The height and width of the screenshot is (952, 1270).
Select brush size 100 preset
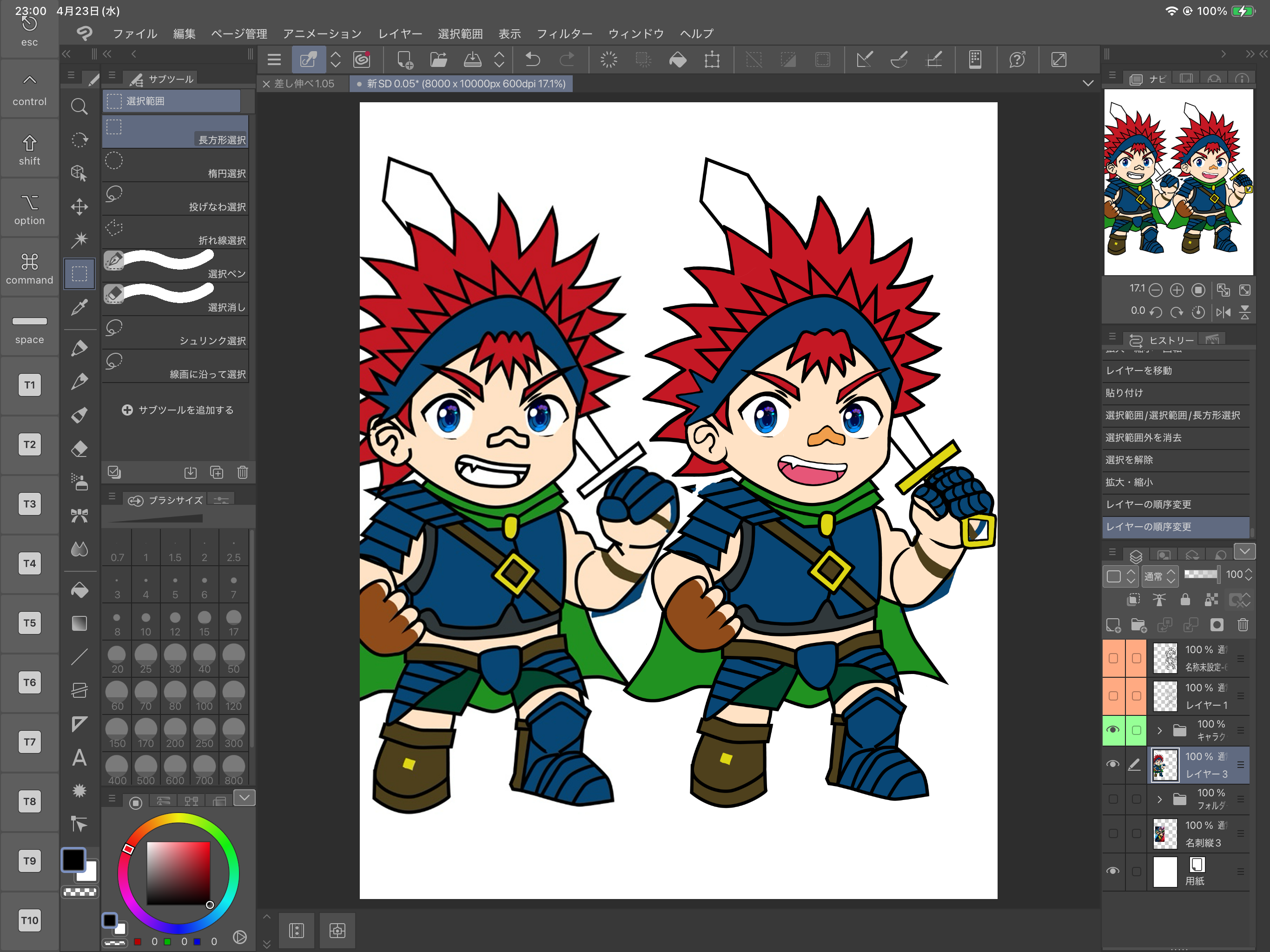tap(204, 696)
